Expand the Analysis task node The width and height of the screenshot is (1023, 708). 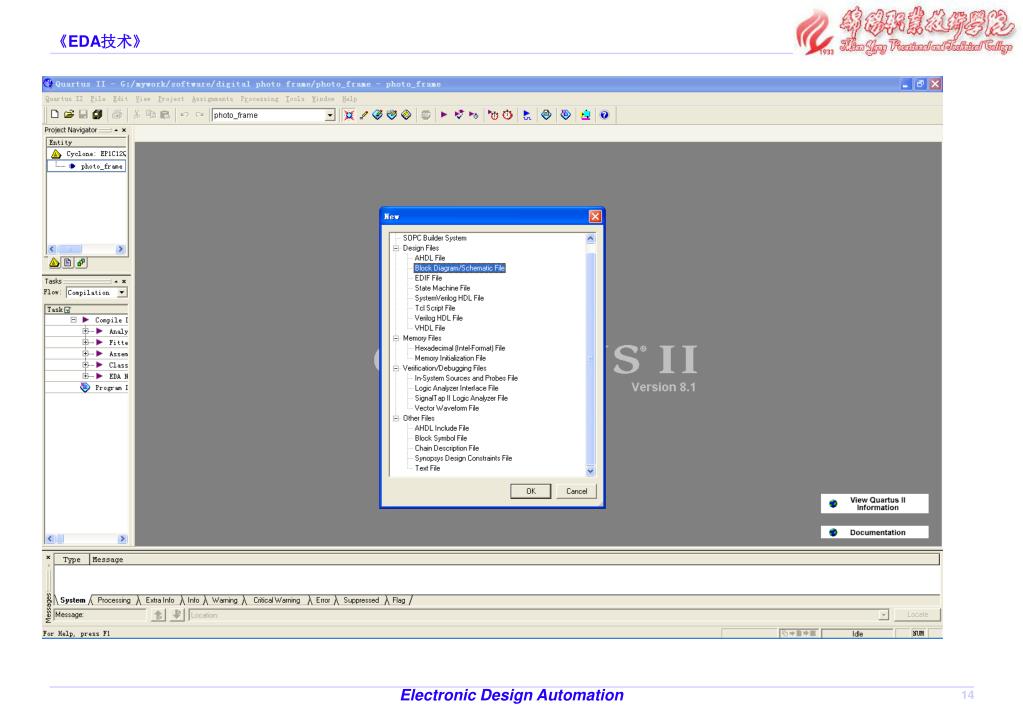85,331
